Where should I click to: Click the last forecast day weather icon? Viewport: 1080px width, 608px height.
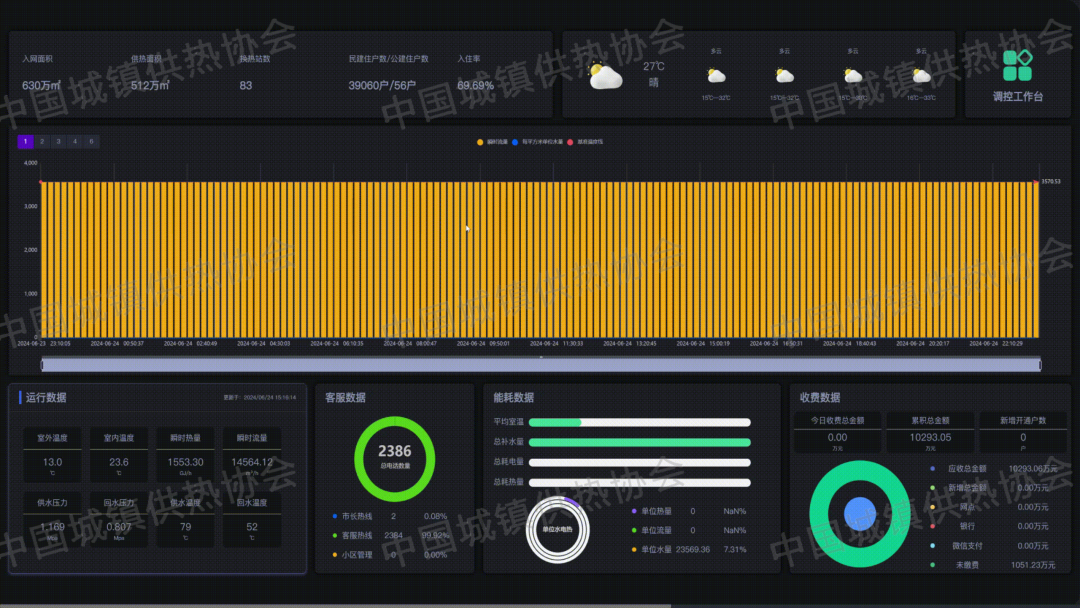(920, 75)
